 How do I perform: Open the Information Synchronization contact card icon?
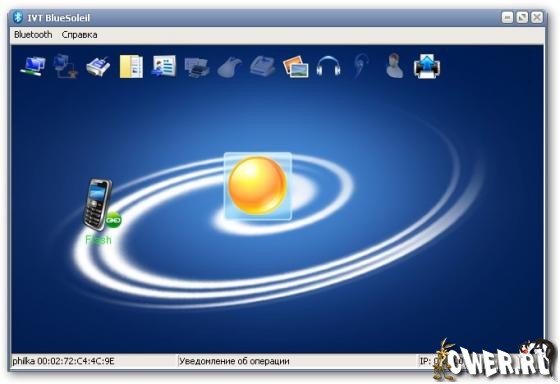click(x=164, y=66)
